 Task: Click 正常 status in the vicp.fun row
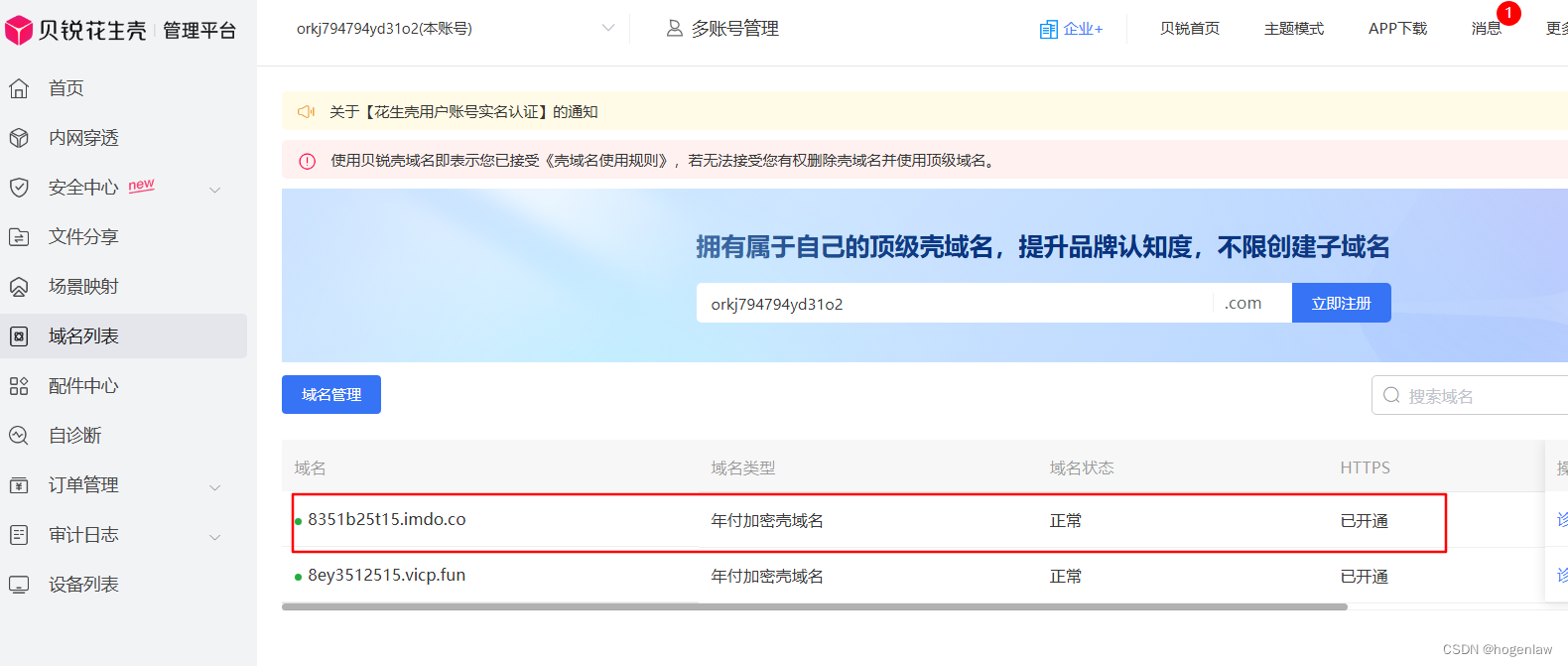point(1066,577)
